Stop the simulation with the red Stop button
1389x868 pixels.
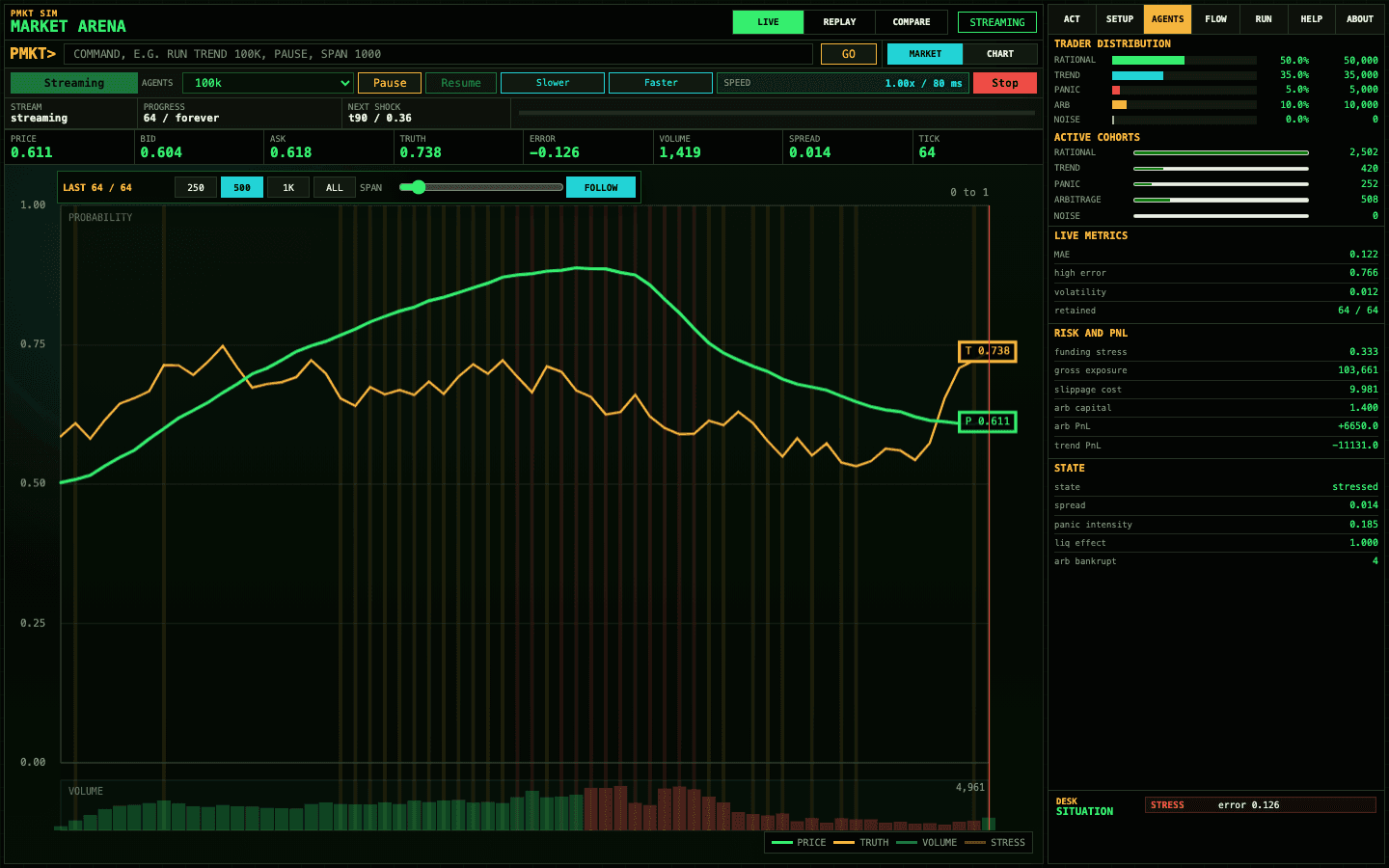click(x=1005, y=83)
